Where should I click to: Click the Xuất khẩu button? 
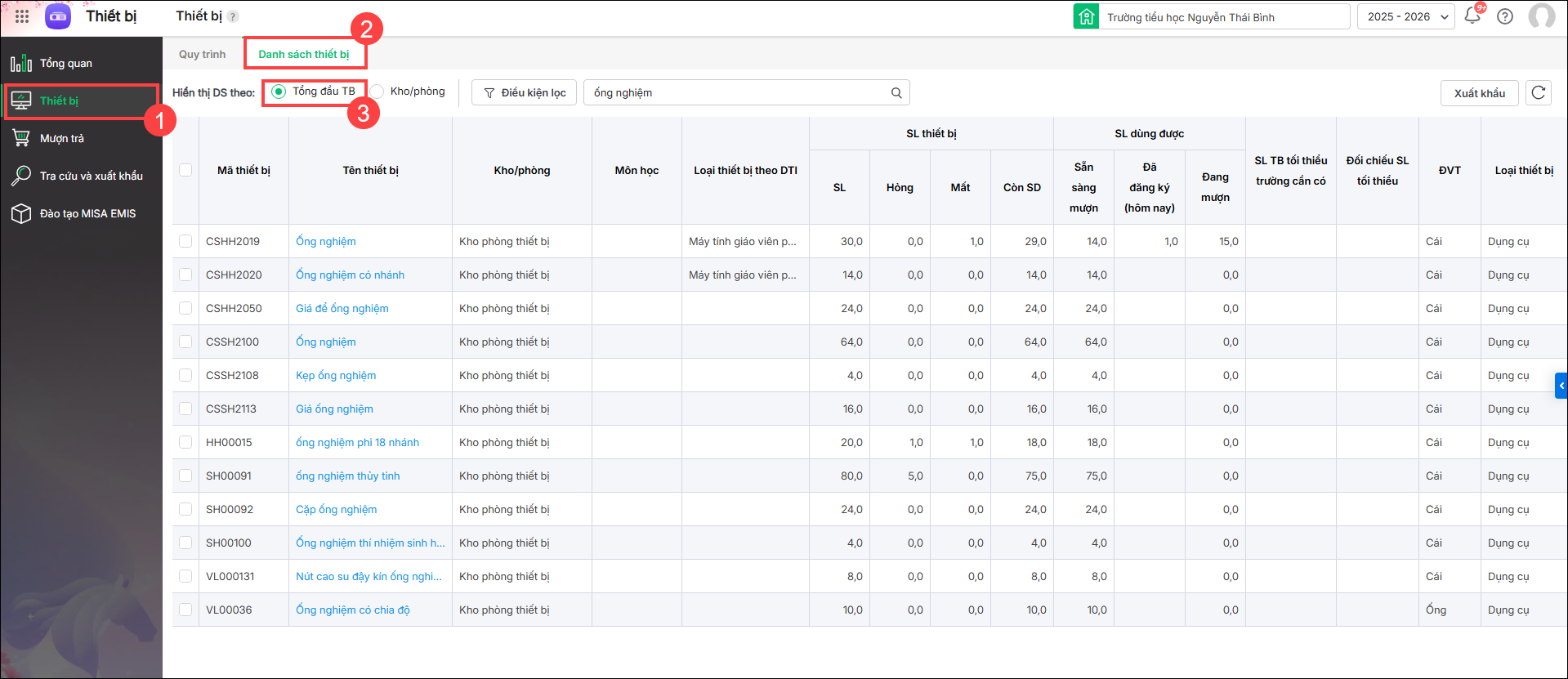click(x=1479, y=93)
